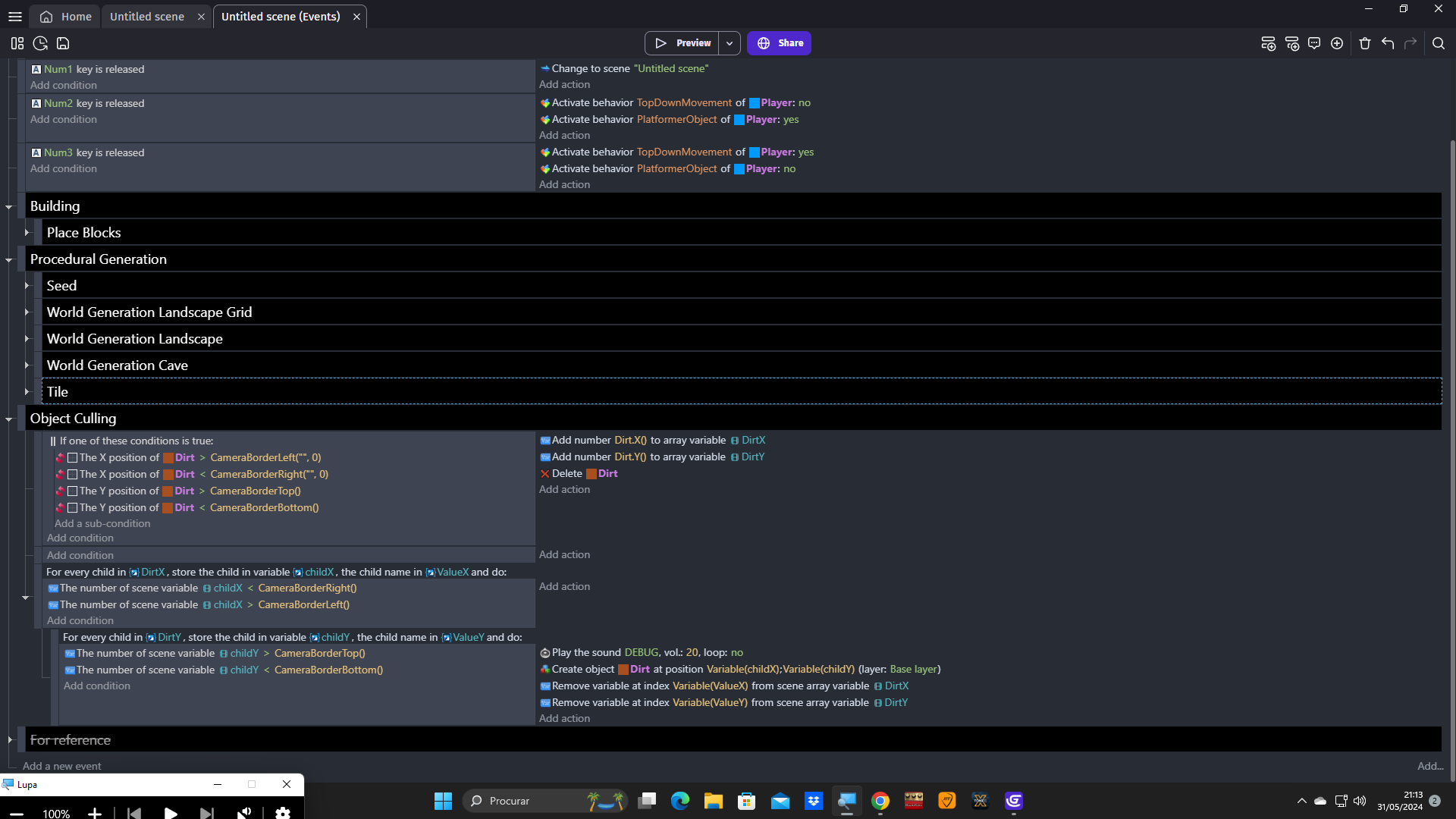The width and height of the screenshot is (1456, 819).
Task: Save the project with floppy icon
Action: [x=63, y=43]
